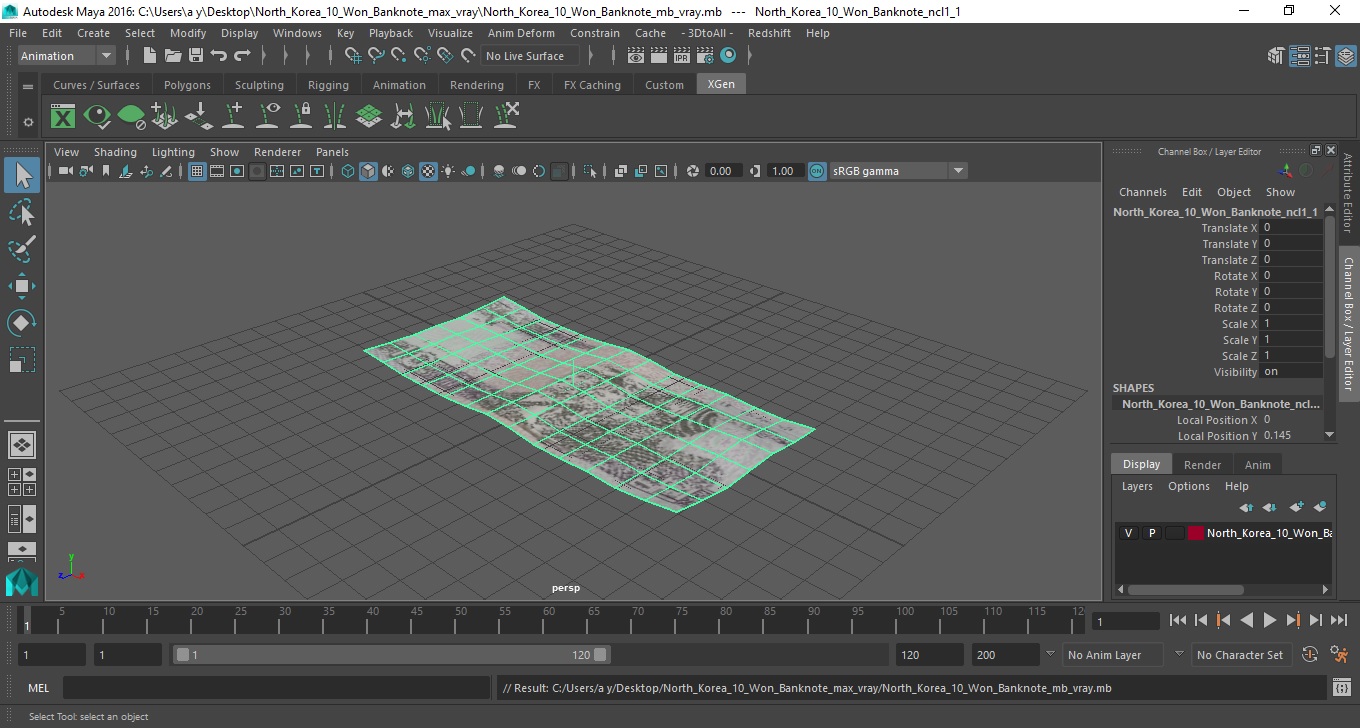
Task: Activate the Move tool in toolbox
Action: [22, 286]
